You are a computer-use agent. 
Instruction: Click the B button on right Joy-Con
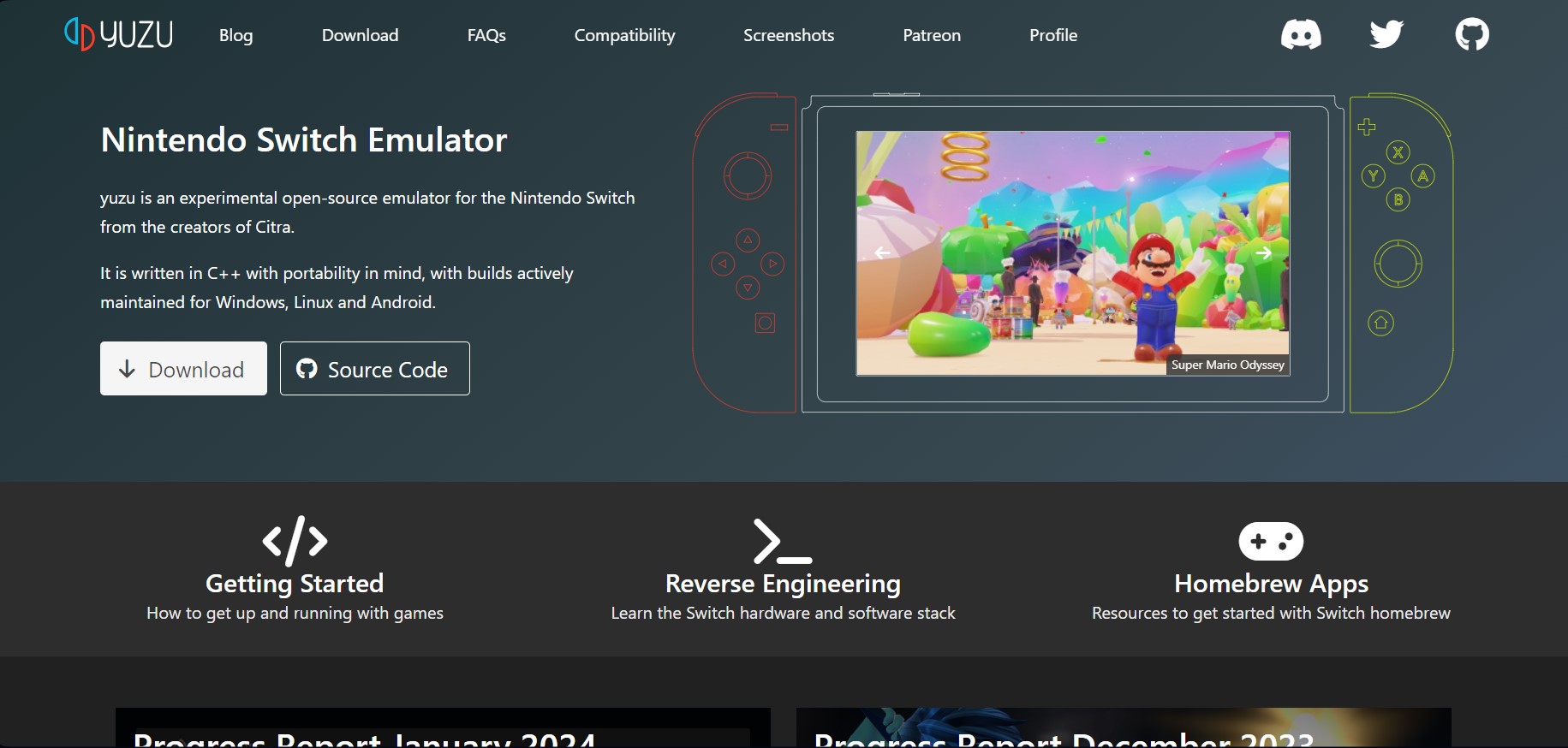pyautogui.click(x=1398, y=200)
